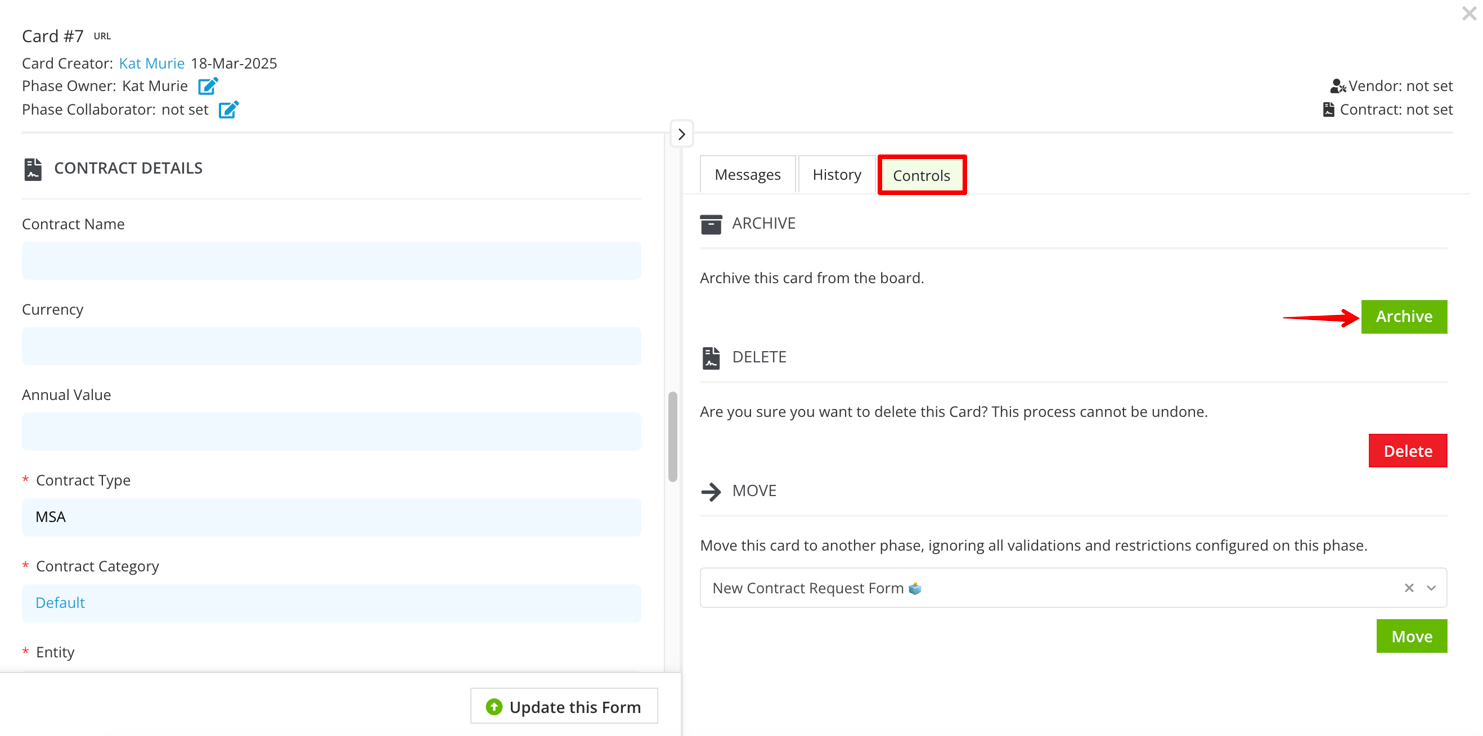The image size is (1483, 736).
Task: Clear the selected phase with the X
Action: point(1408,588)
